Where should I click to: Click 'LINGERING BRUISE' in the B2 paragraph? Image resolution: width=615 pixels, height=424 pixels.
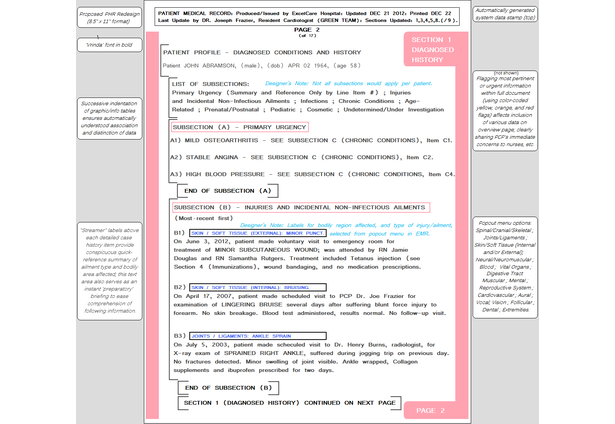[x=252, y=304]
